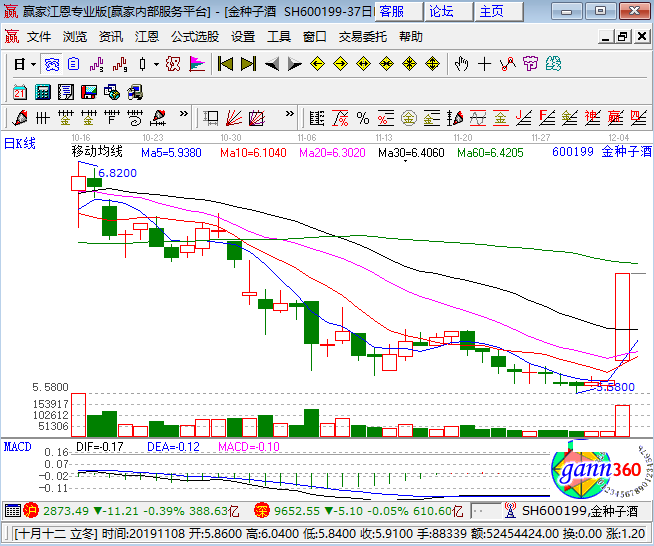
Task: Click the teal 线 toolbar icon
Action: pyautogui.click(x=553, y=64)
